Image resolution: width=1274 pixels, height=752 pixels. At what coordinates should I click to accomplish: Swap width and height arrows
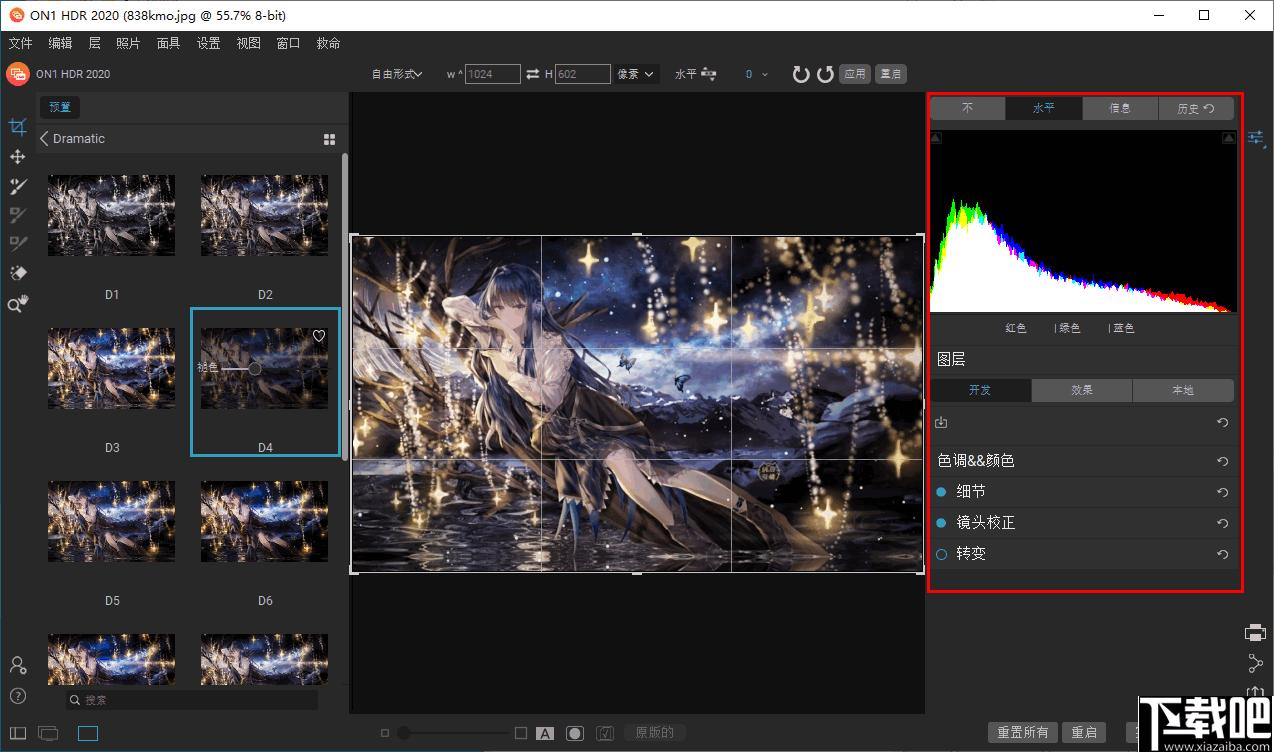533,74
